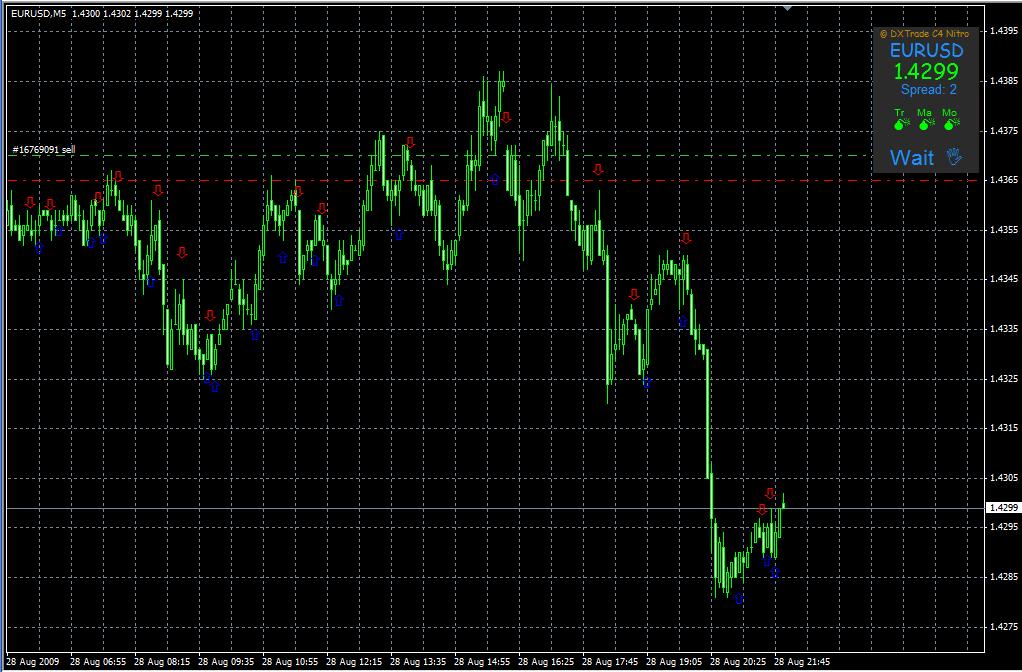Image resolution: width=1022 pixels, height=672 pixels.
Task: Click the DXTrade C4 Nitro panel title
Action: (x=924, y=33)
